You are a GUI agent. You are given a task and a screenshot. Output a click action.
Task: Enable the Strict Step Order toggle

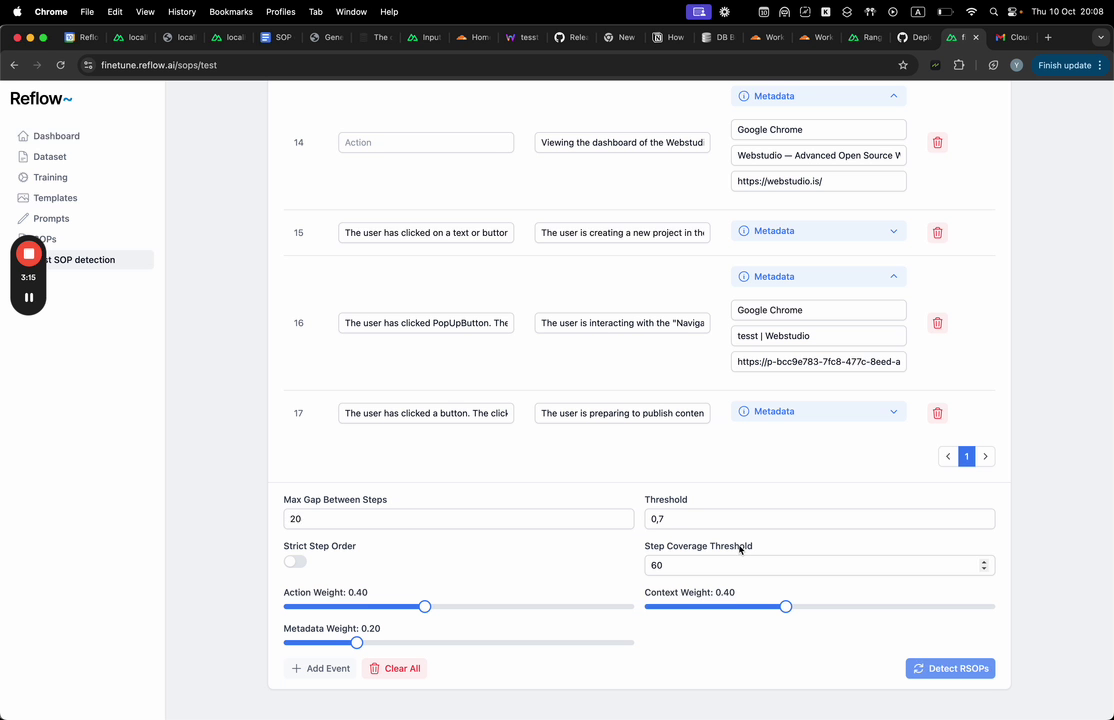tap(295, 561)
